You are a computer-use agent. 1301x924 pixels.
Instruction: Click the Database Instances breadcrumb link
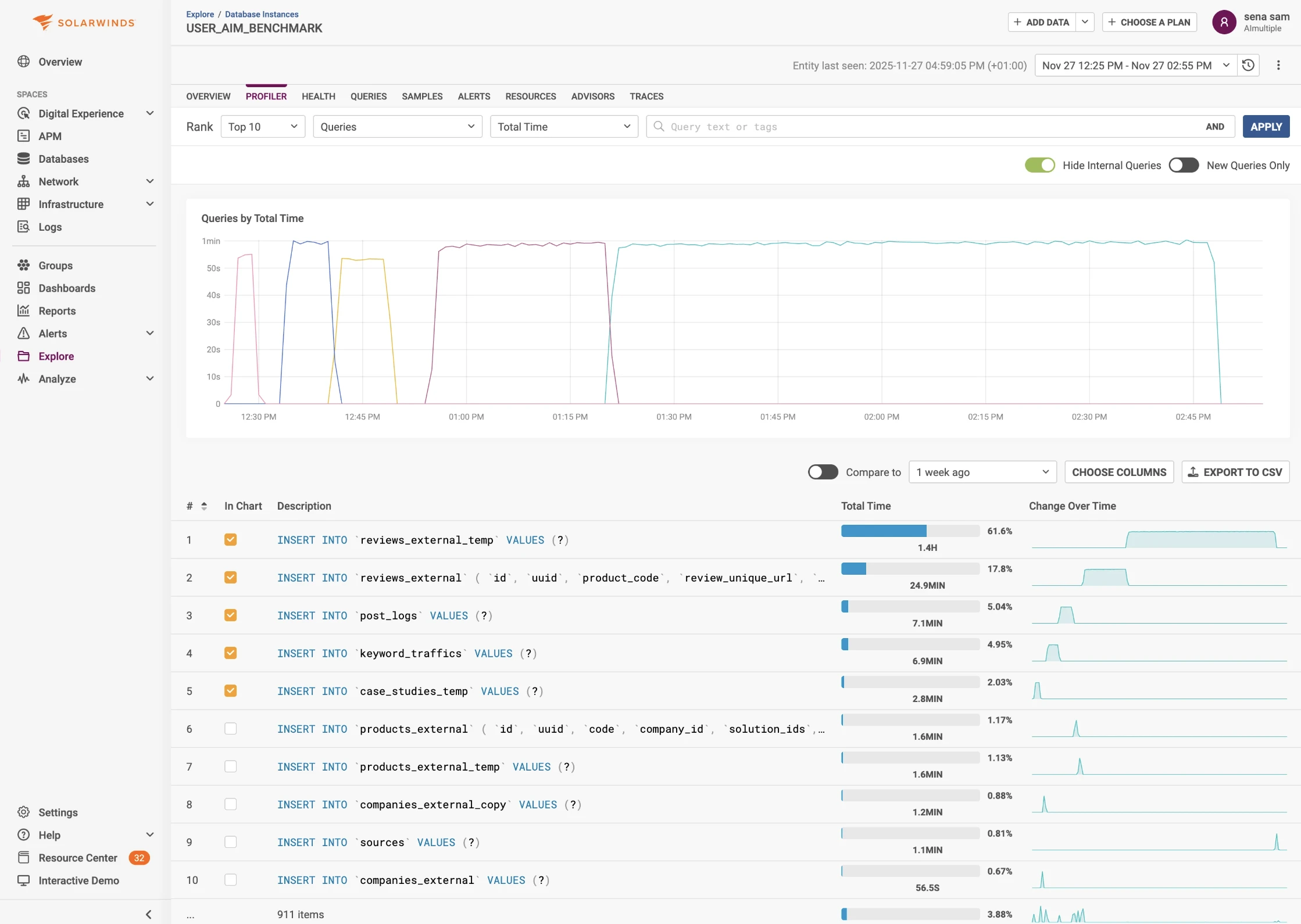[x=262, y=14]
